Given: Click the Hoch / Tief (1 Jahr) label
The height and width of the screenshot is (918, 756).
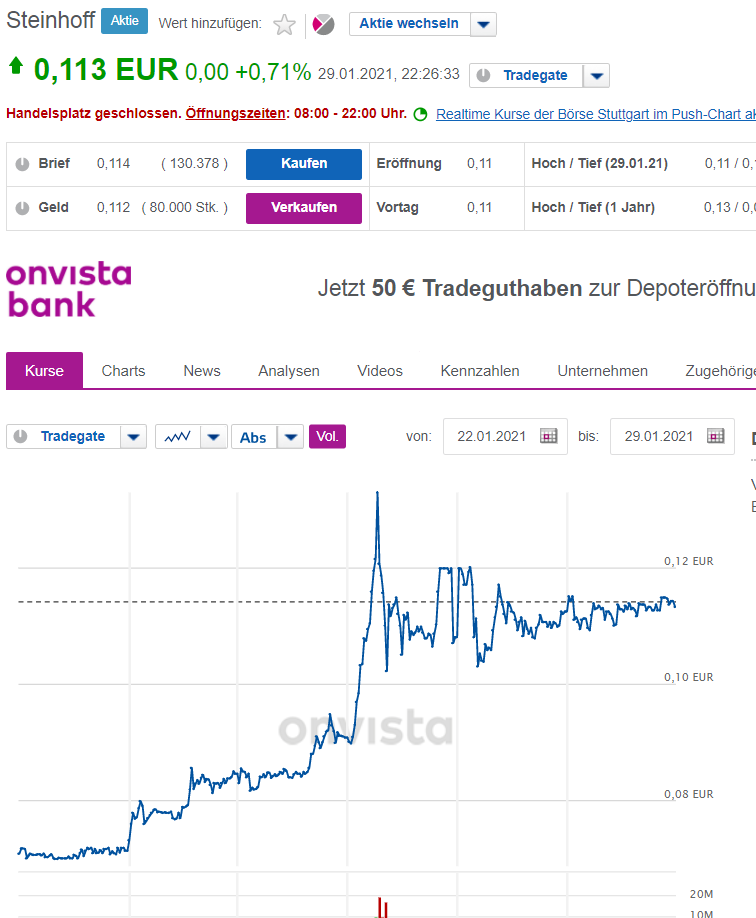Looking at the screenshot, I should pyautogui.click(x=593, y=208).
